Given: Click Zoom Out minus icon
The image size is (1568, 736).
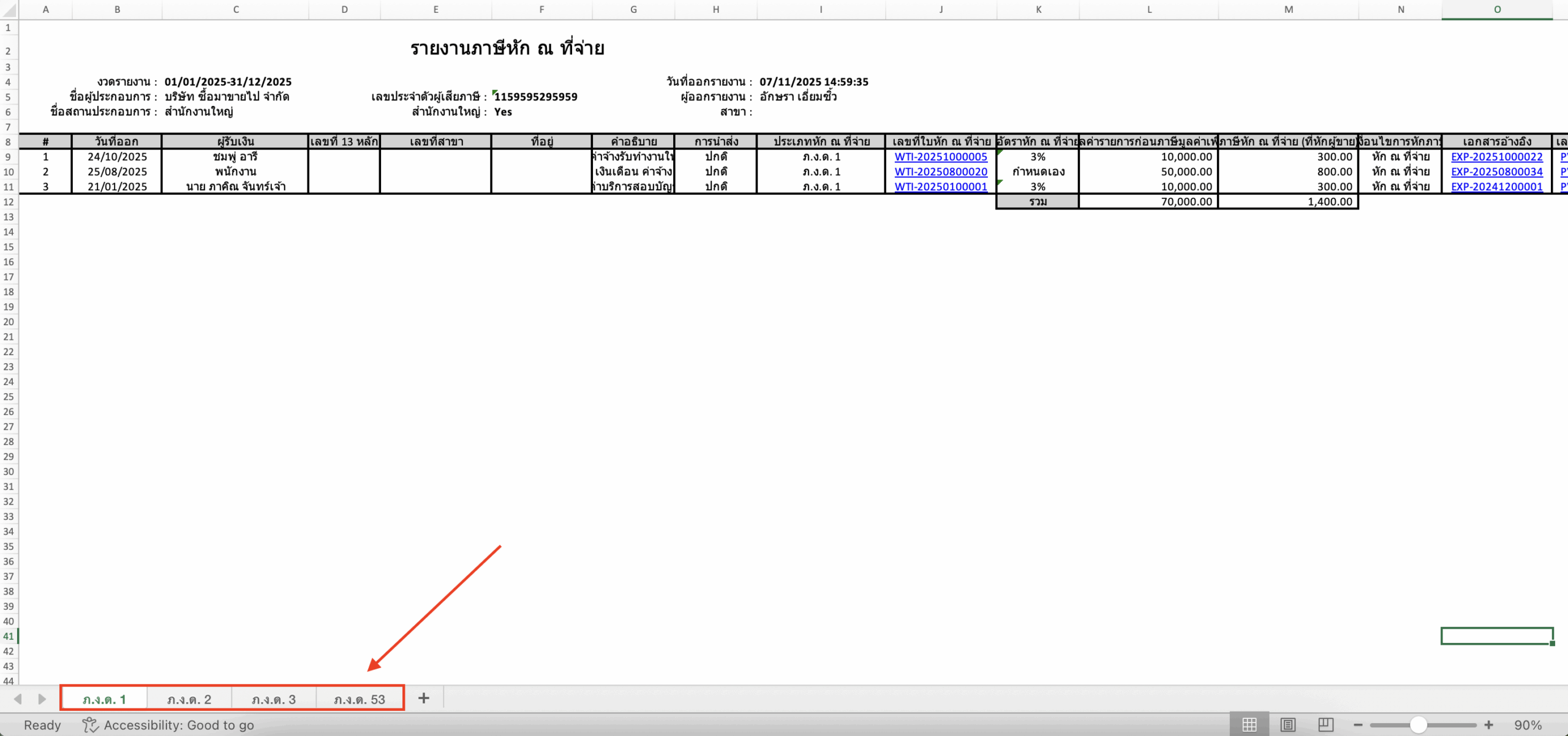Looking at the screenshot, I should coord(1359,724).
